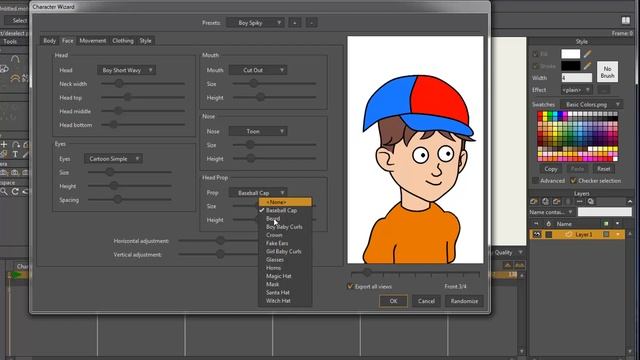Click the Width input field
This screenshot has height=360, width=640.
pyautogui.click(x=576, y=78)
